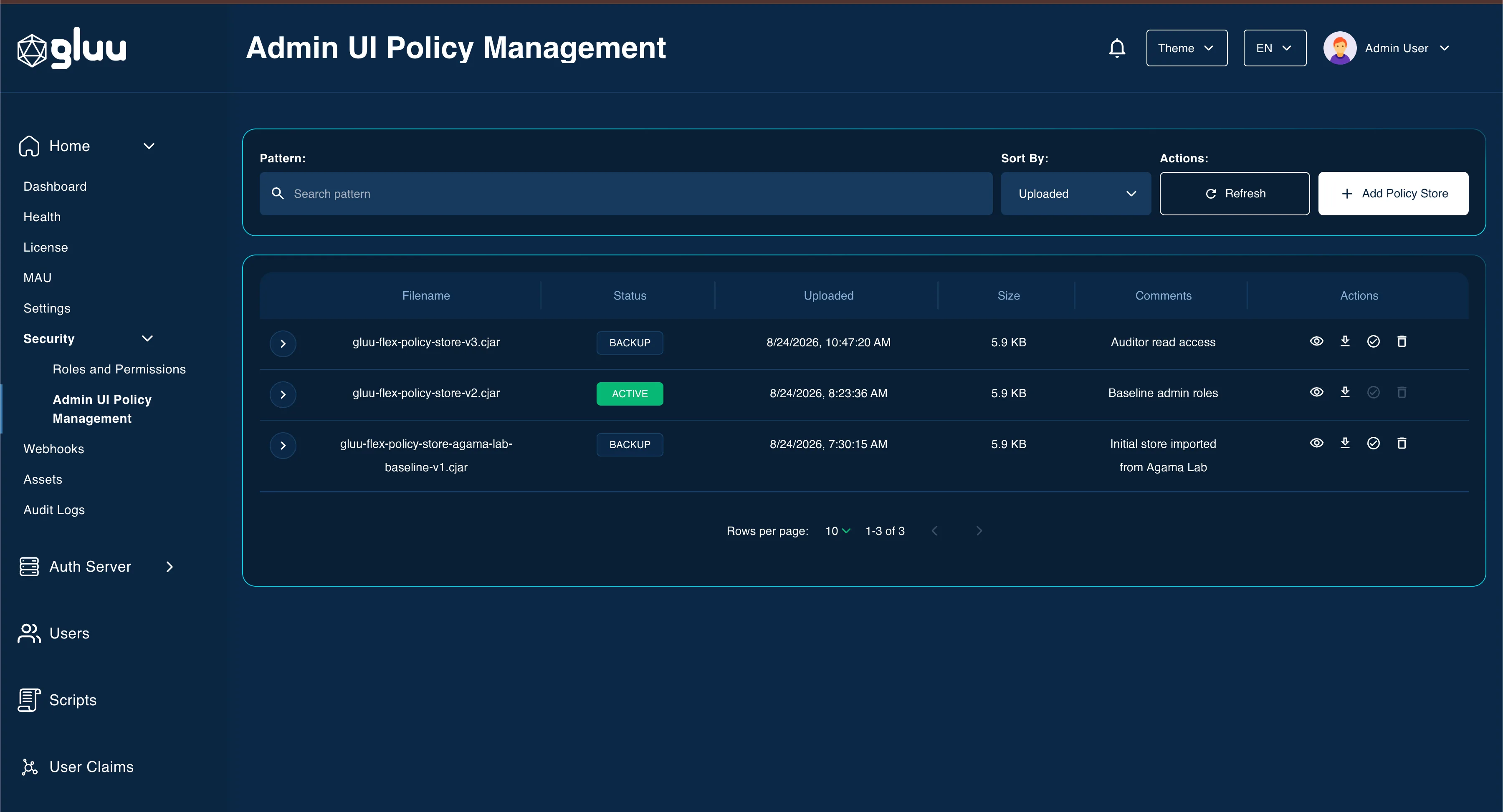
Task: Click the Auth Server icon
Action: click(29, 566)
